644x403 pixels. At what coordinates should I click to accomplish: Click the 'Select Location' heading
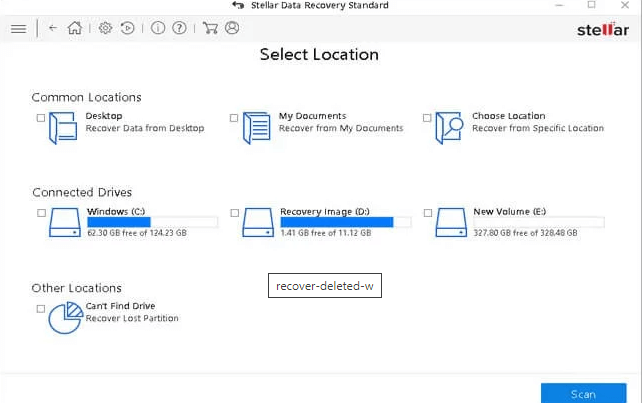[319, 55]
